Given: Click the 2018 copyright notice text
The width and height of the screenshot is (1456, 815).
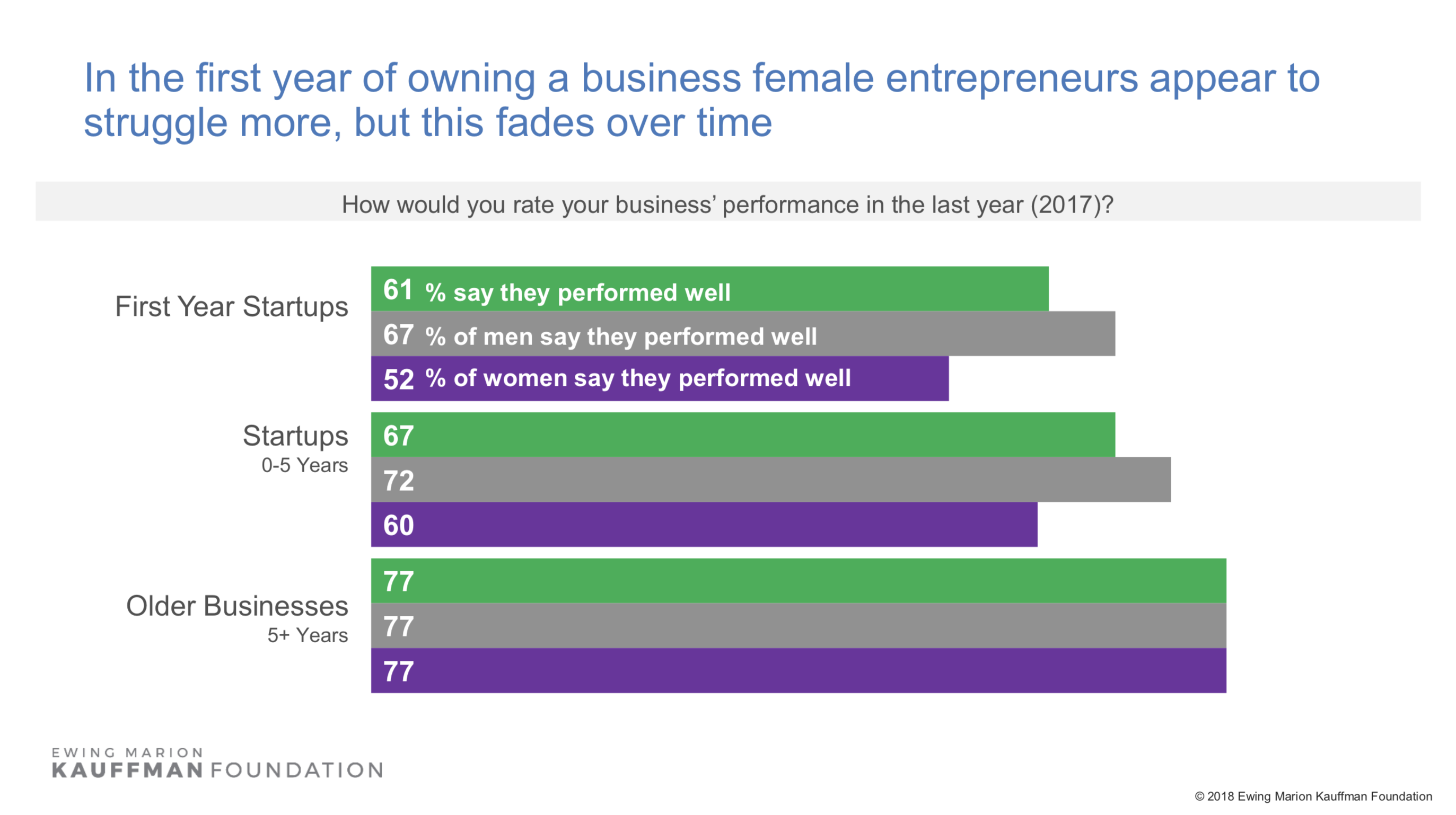Looking at the screenshot, I should tap(1313, 796).
